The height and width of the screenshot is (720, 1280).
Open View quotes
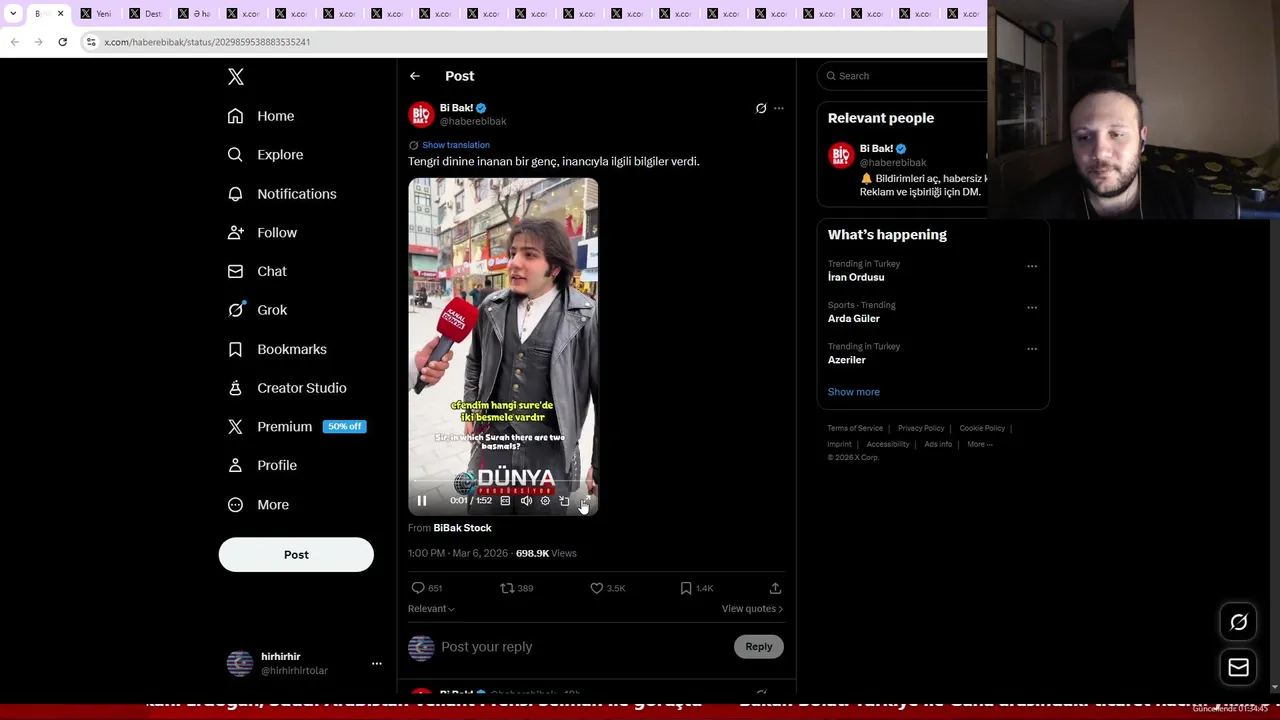tap(752, 609)
